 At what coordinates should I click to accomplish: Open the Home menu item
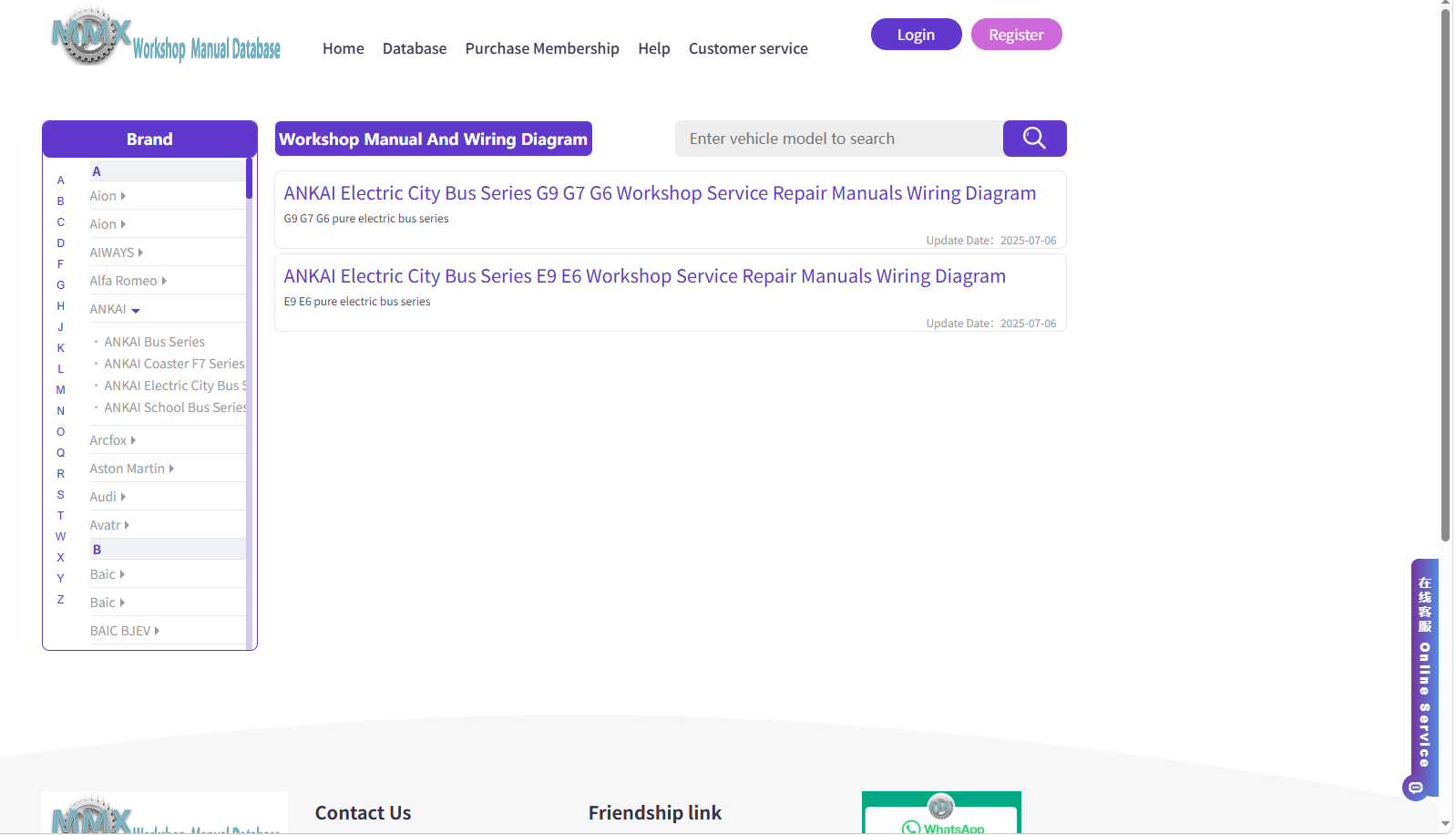[x=343, y=48]
